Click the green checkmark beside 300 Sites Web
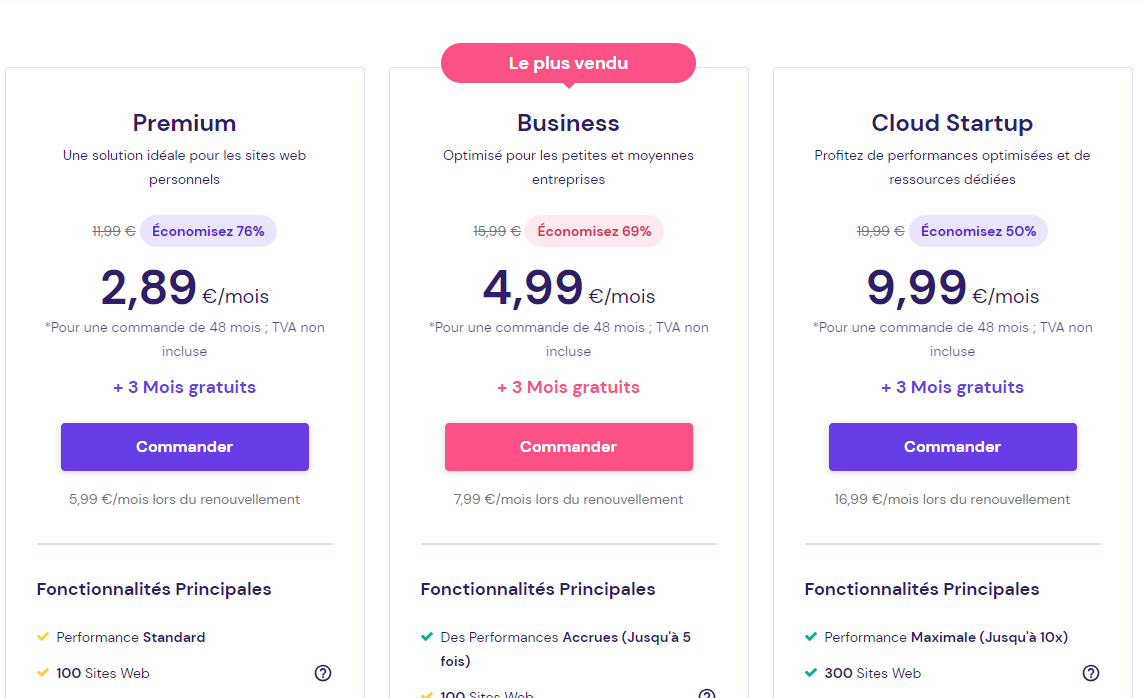 [811, 672]
